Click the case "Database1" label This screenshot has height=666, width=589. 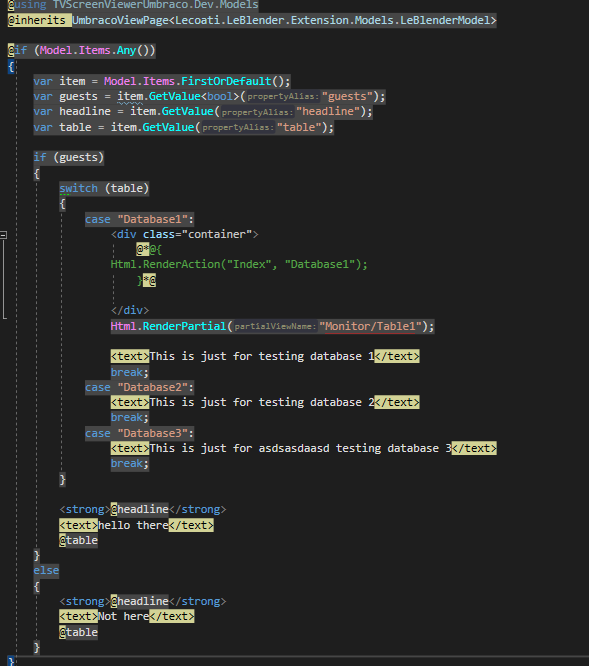[x=139, y=219]
